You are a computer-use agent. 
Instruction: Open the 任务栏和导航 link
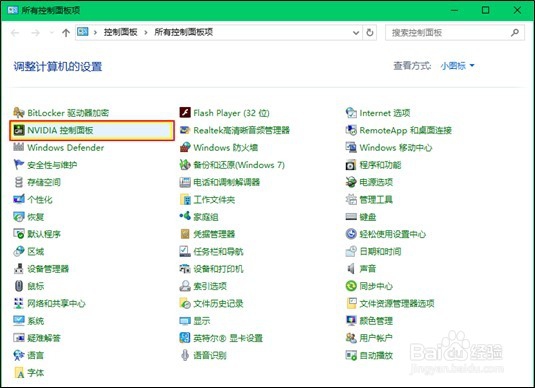pos(218,252)
